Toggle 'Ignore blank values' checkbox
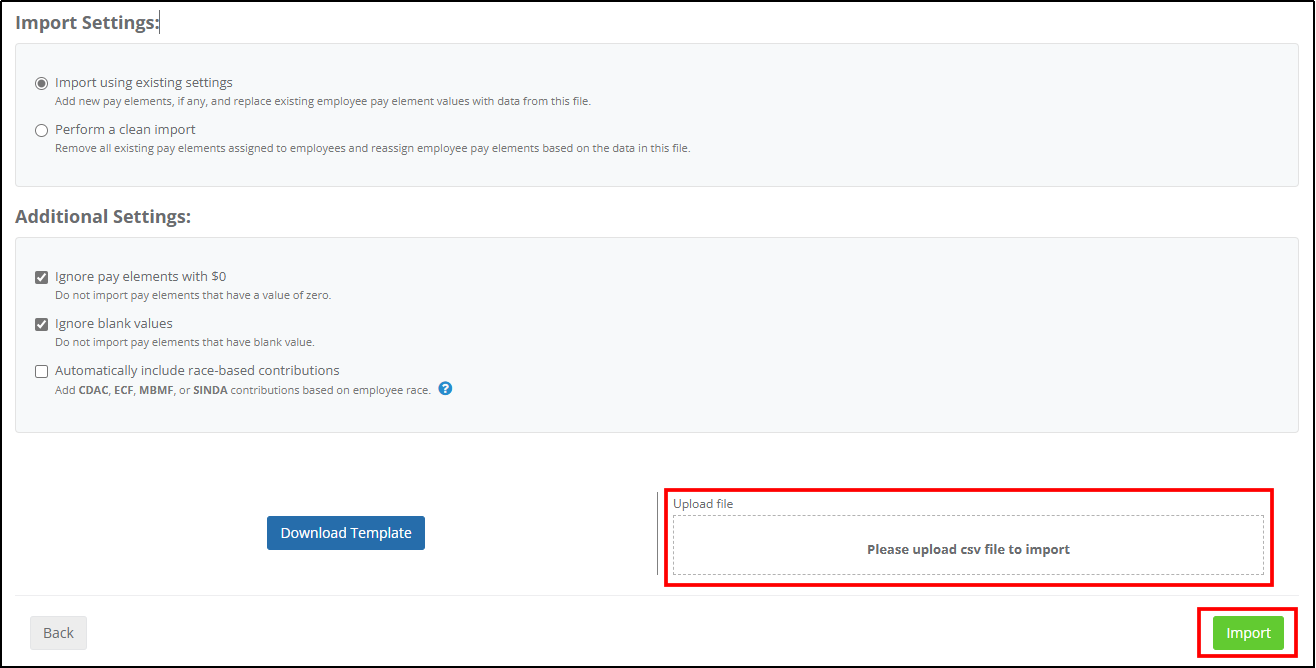The width and height of the screenshot is (1316, 668). (41, 324)
